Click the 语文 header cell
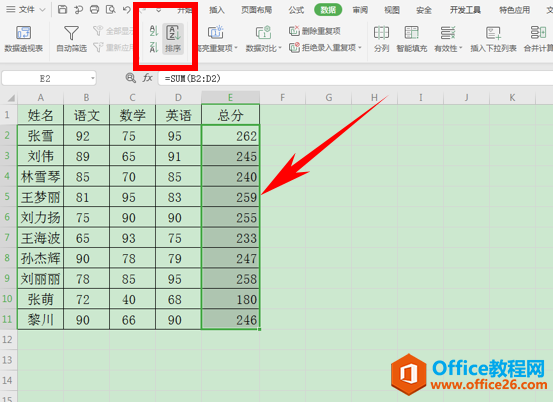The image size is (554, 402). click(x=87, y=115)
